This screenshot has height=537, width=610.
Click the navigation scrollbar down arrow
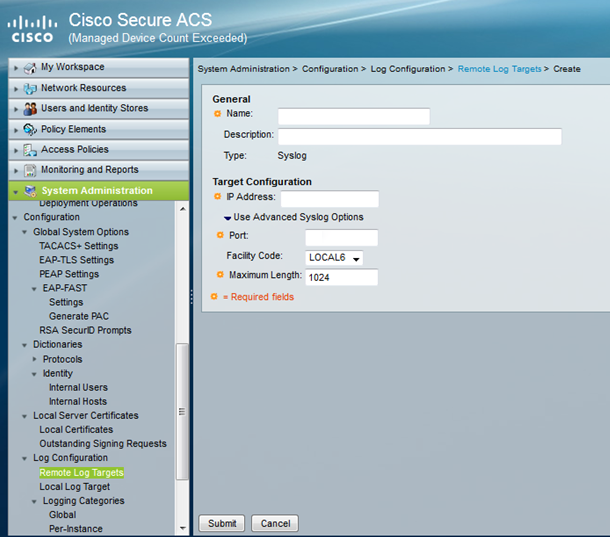tap(182, 528)
